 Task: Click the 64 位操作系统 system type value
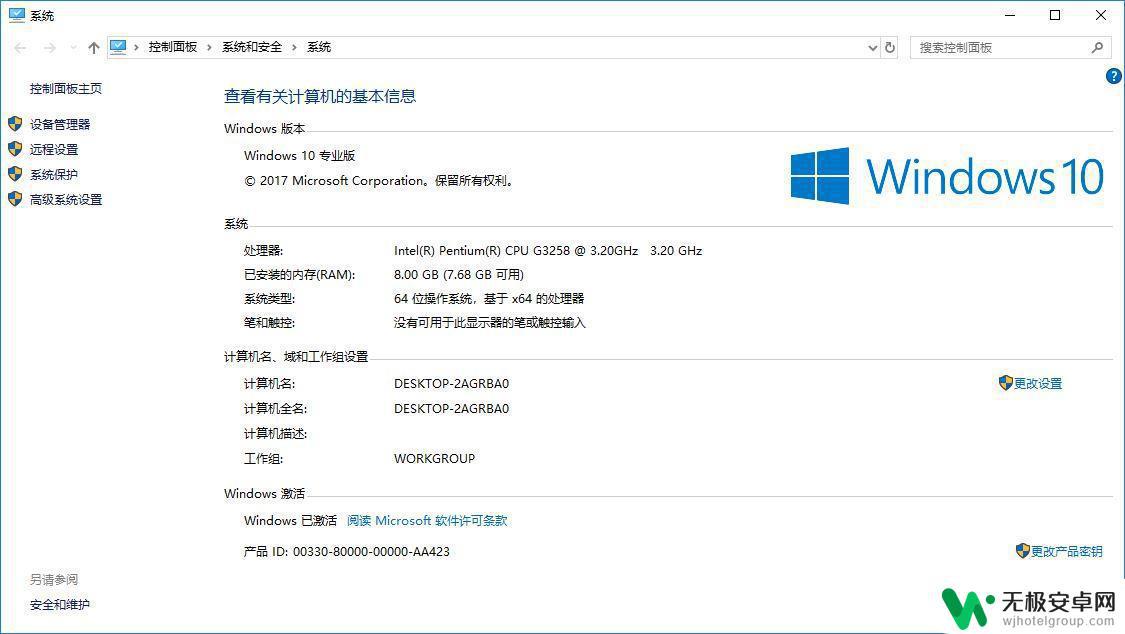click(x=489, y=299)
